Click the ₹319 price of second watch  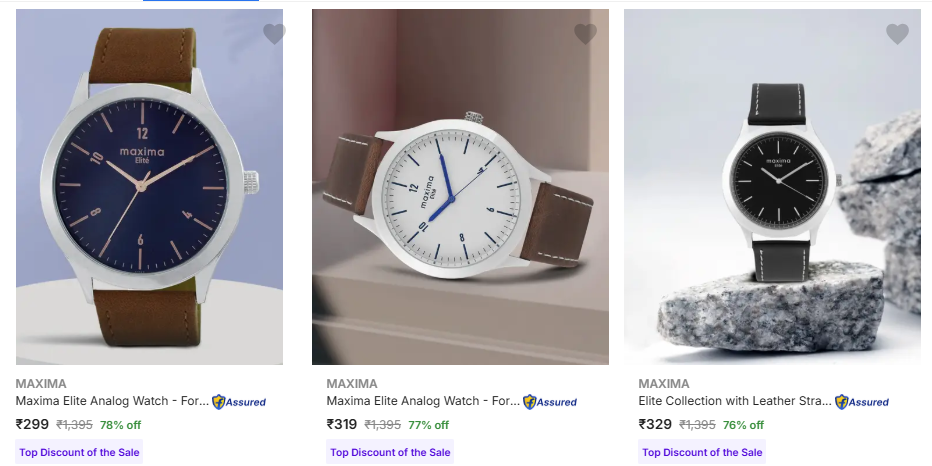point(342,424)
